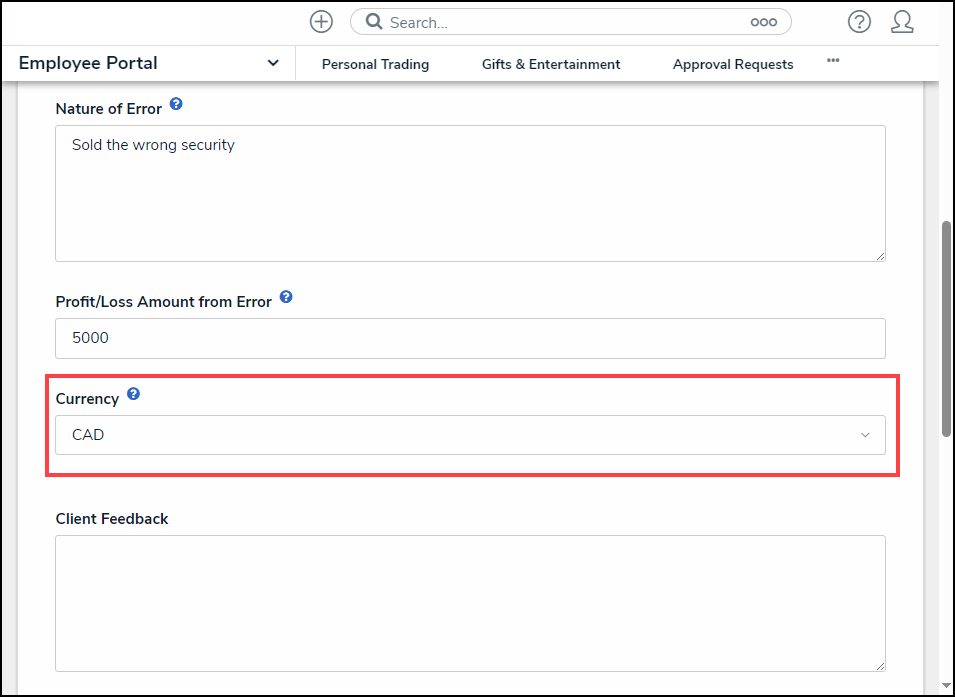Open the Currency dropdown showing CAD
This screenshot has width=955, height=697.
pos(470,435)
